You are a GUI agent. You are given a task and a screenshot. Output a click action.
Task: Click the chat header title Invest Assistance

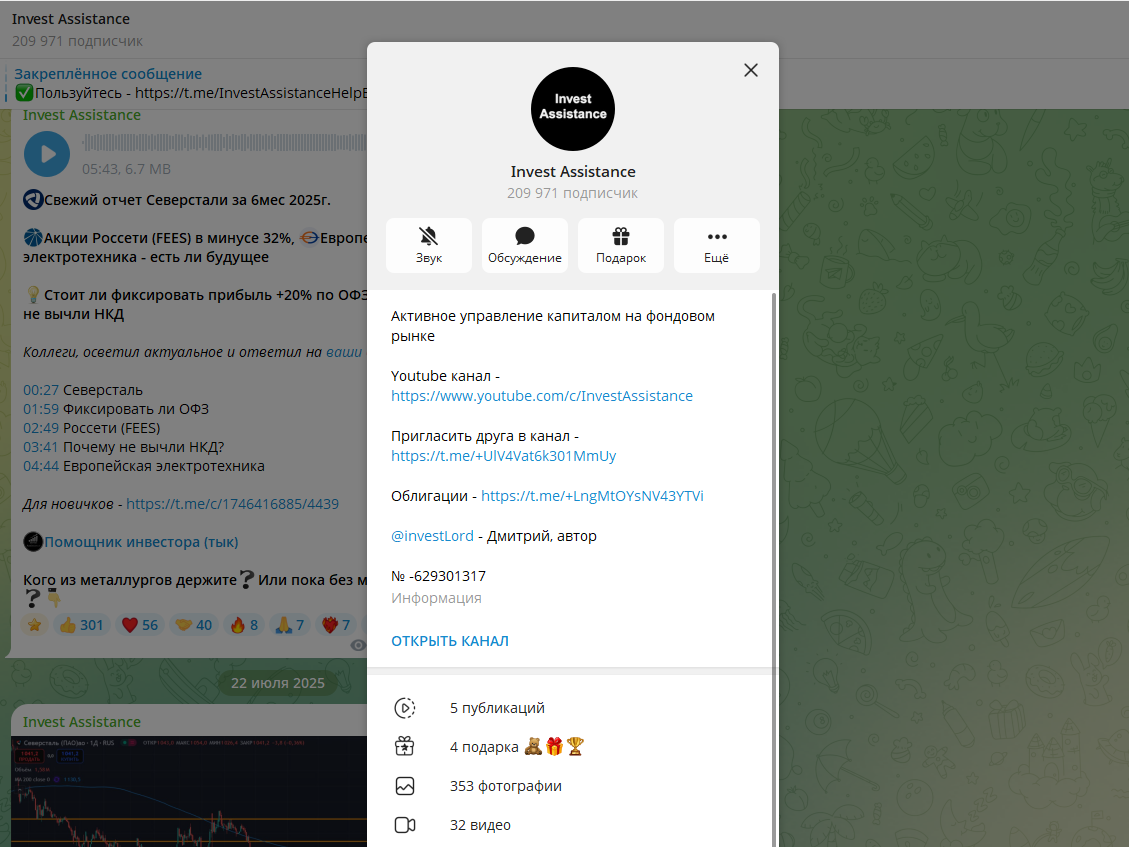pyautogui.click(x=71, y=19)
